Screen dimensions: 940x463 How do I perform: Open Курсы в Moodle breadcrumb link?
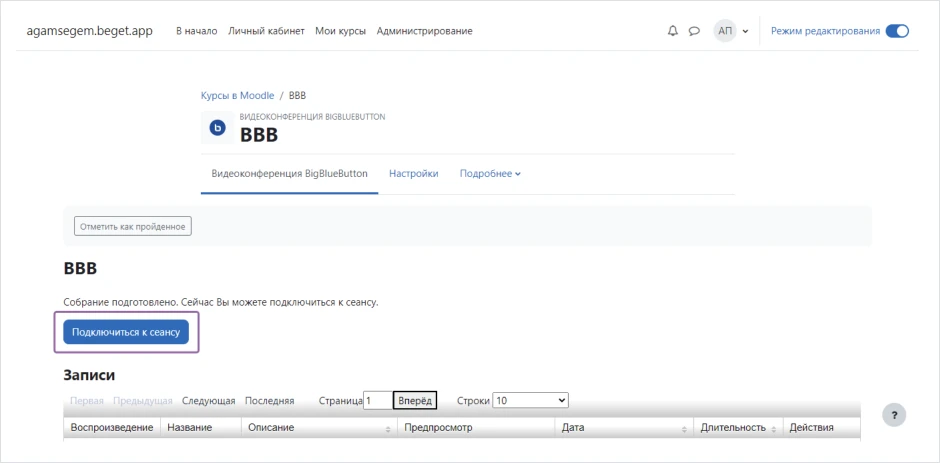237,95
